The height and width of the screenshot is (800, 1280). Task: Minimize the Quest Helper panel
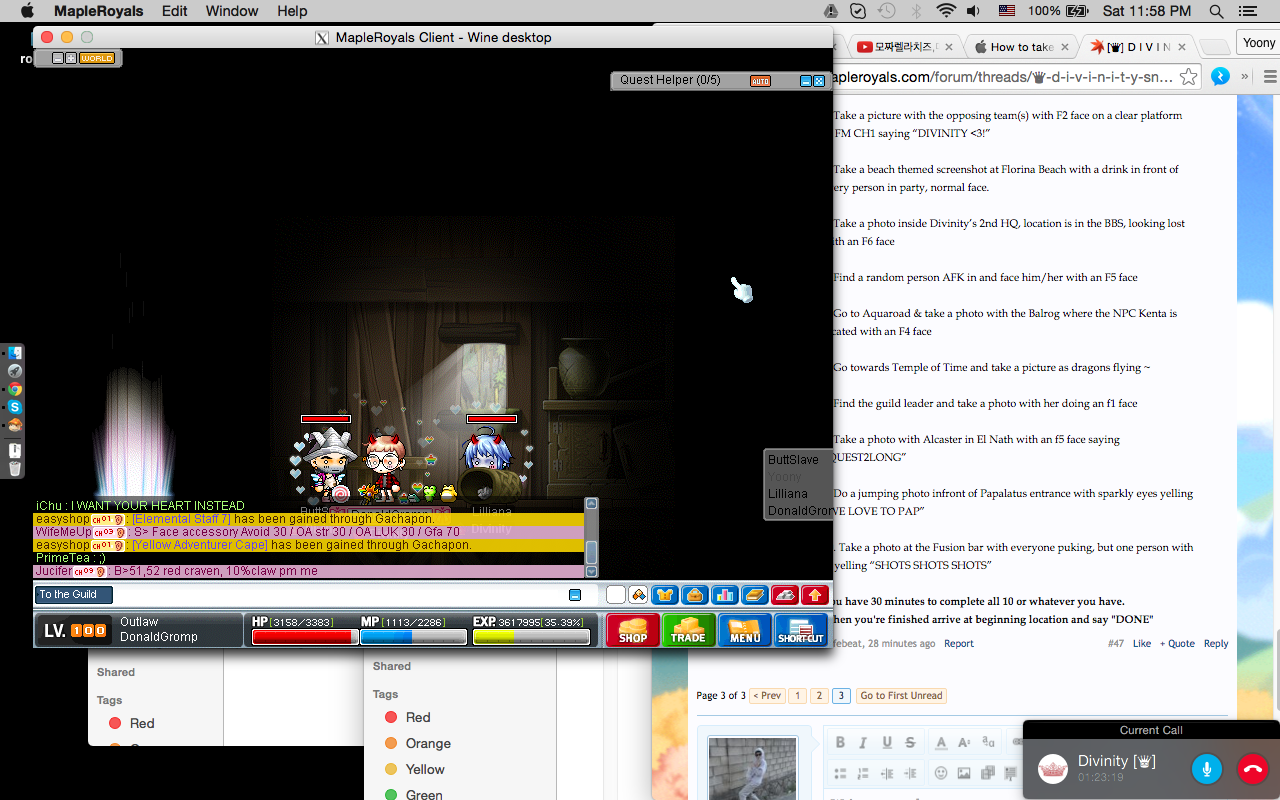[806, 81]
